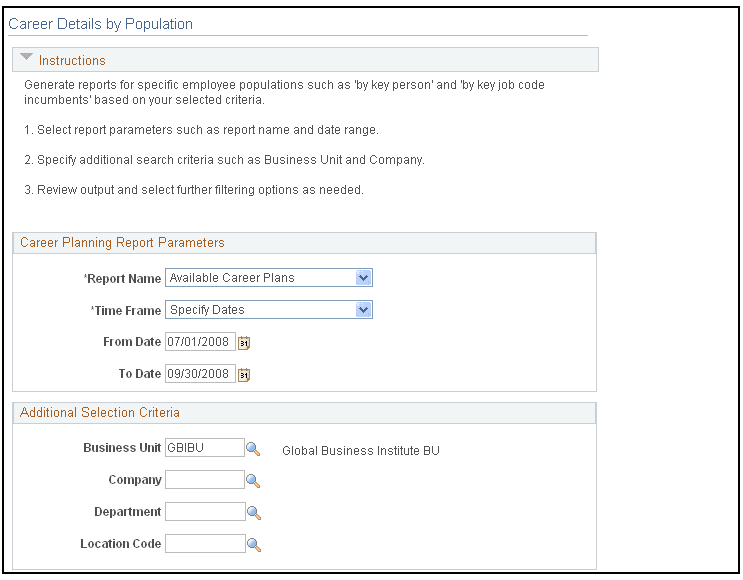743x580 pixels.
Task: Click the Additional Selection Criteria header
Action: 100,412
